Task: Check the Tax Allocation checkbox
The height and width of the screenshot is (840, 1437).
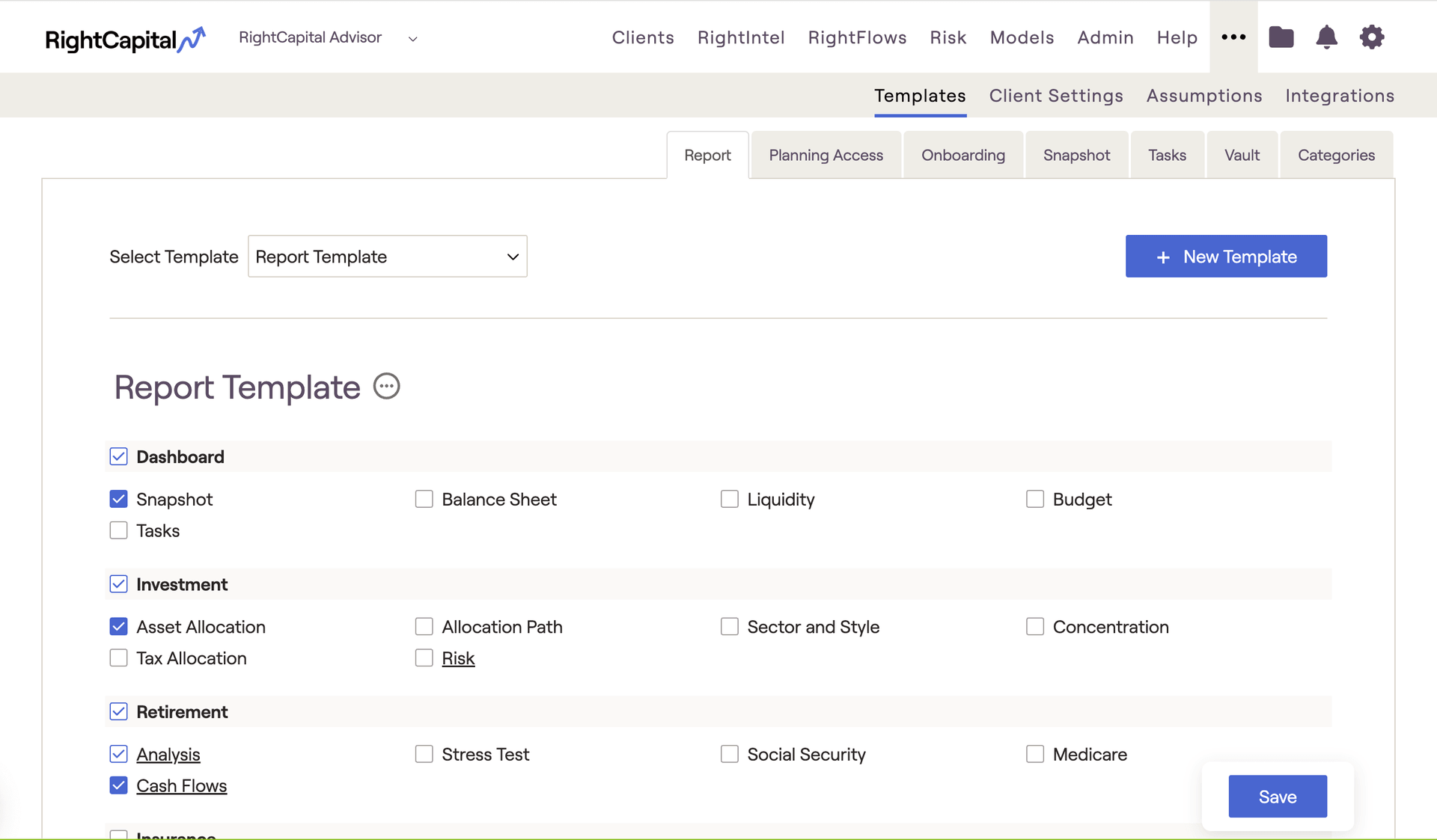Action: [118, 658]
